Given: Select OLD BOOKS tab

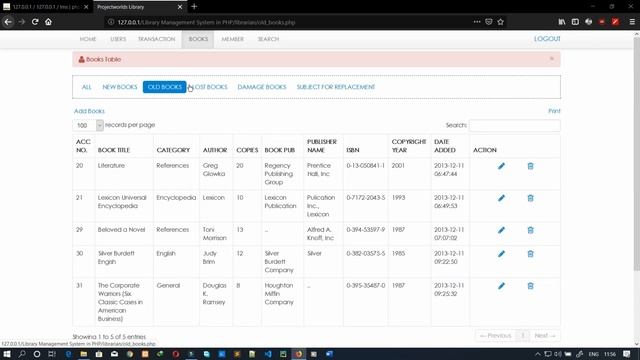Looking at the screenshot, I should (x=164, y=87).
